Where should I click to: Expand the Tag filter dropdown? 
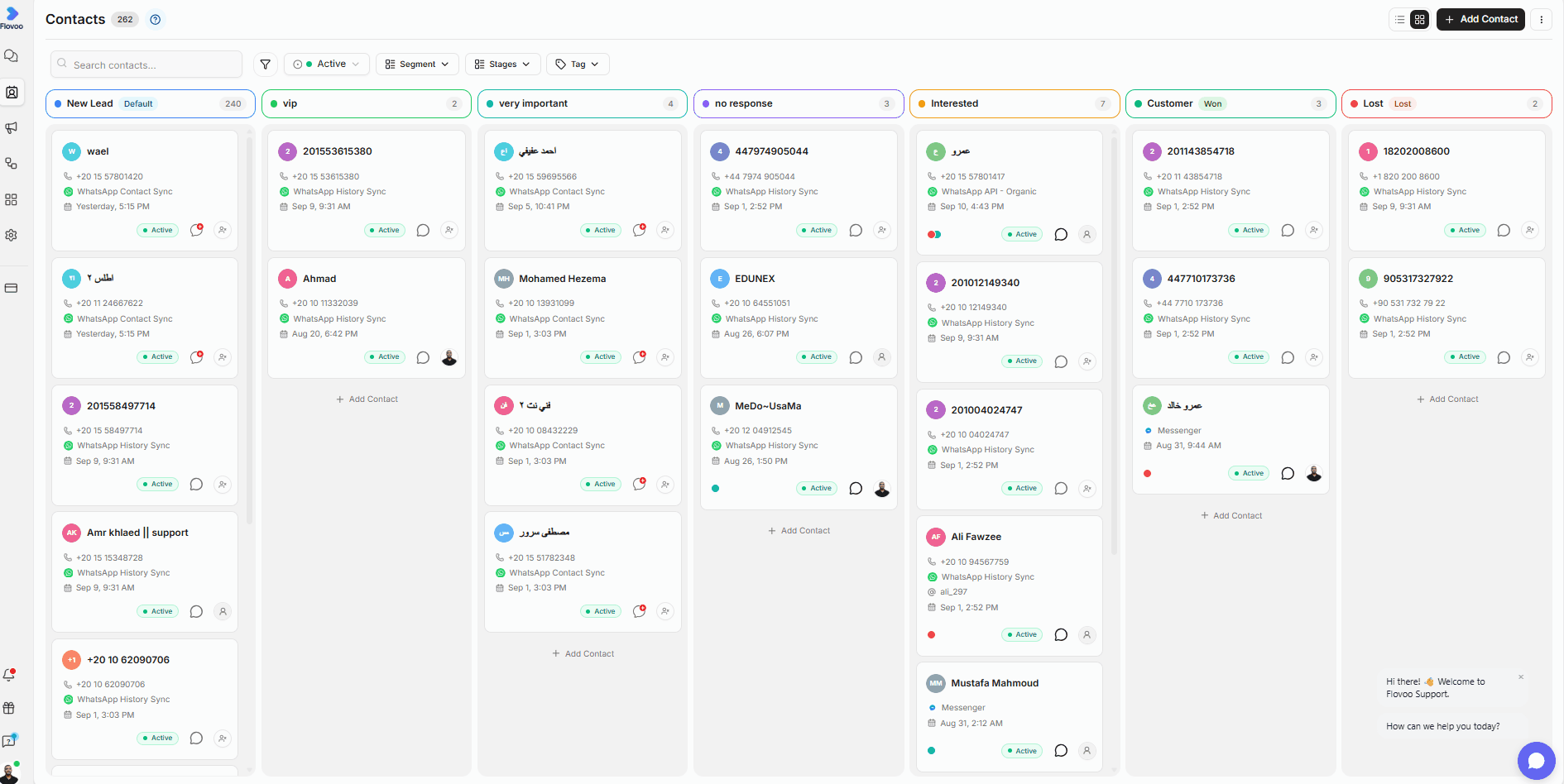coord(578,65)
